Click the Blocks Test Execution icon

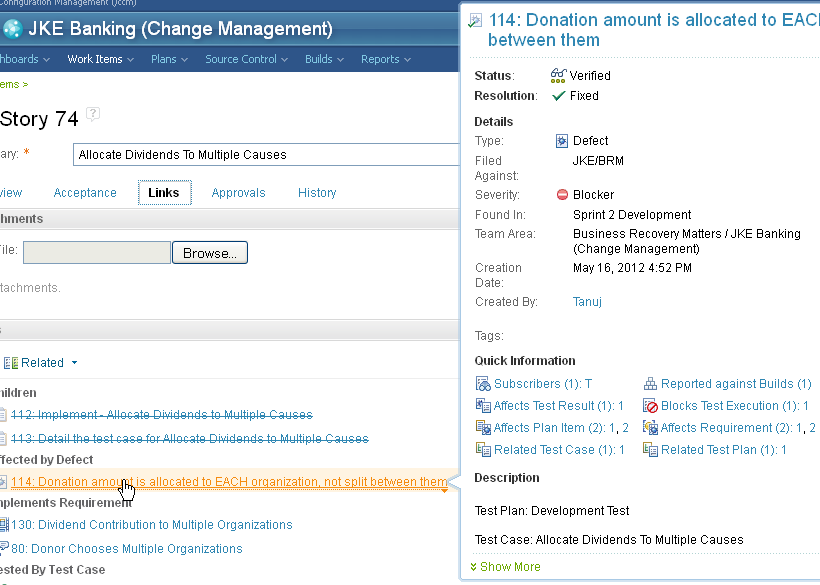651,406
